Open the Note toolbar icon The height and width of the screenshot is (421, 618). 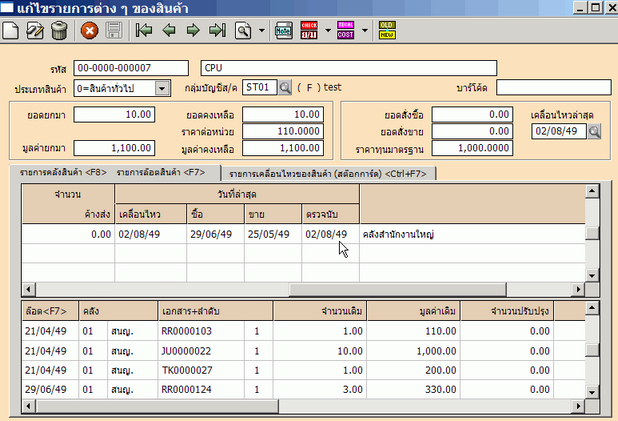tap(283, 31)
